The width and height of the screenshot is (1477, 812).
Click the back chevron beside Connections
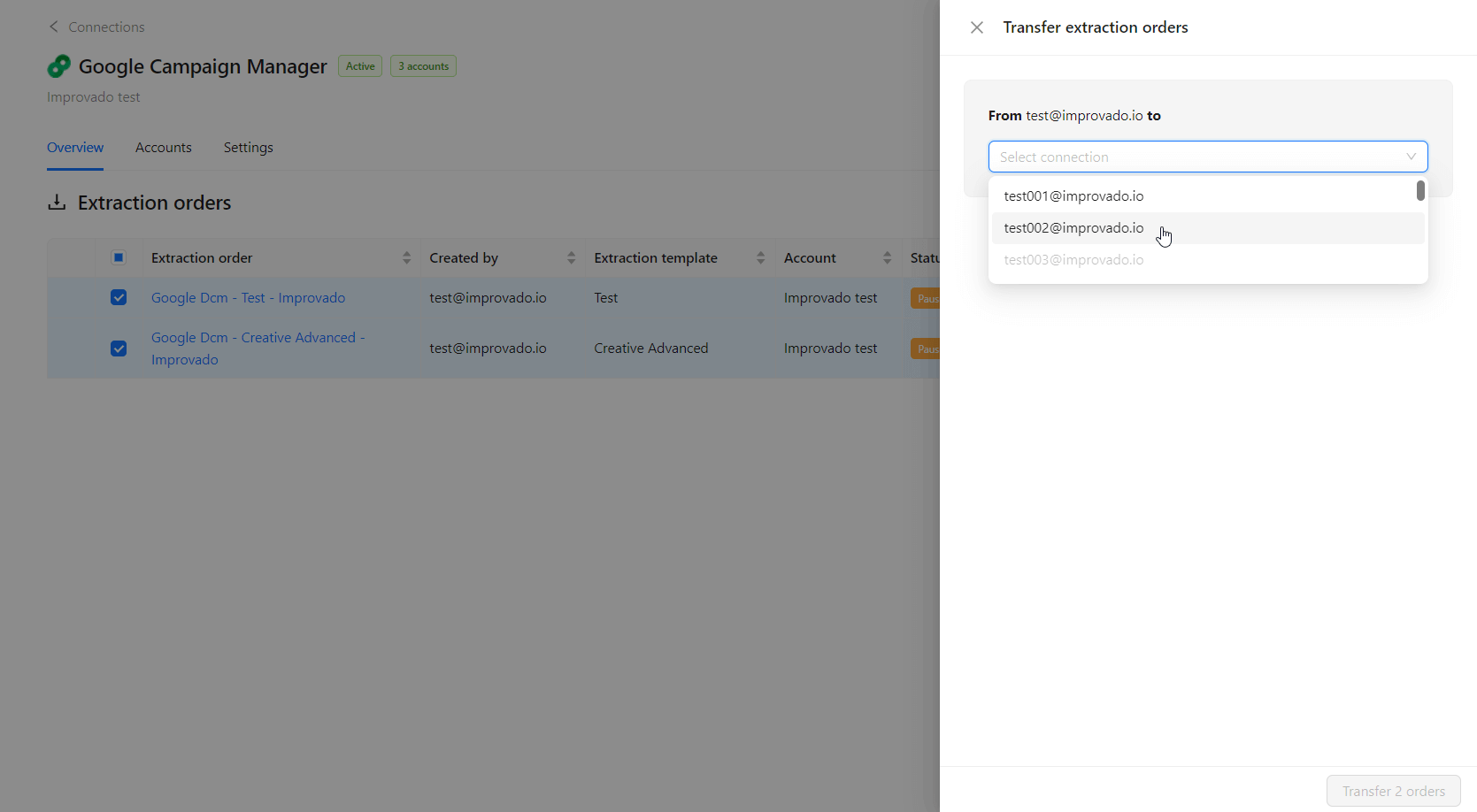coord(54,27)
